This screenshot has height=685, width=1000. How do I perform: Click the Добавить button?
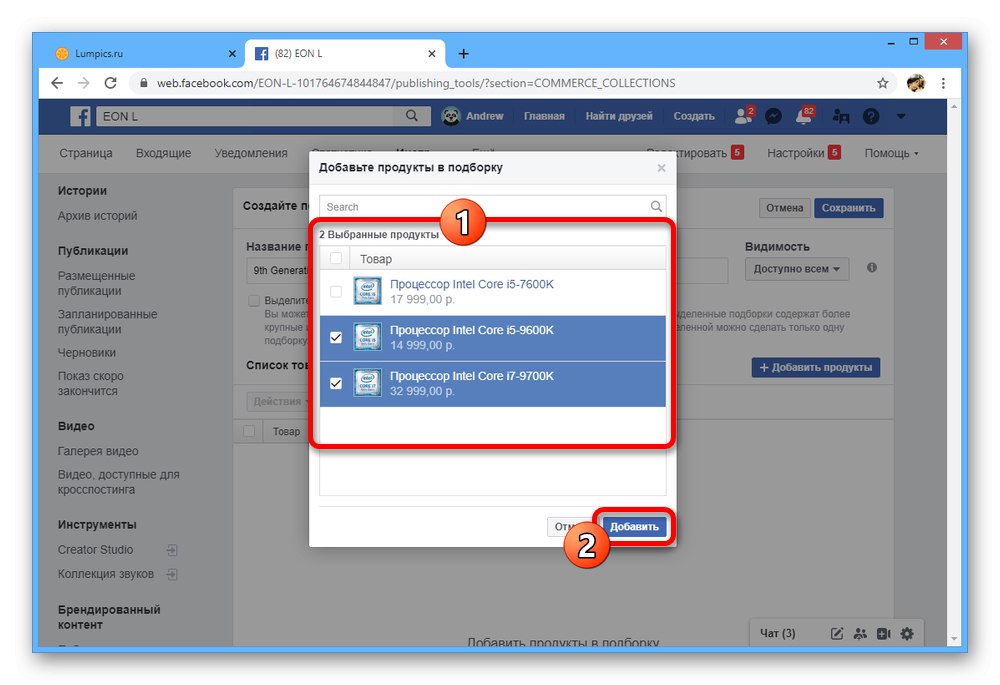click(634, 527)
